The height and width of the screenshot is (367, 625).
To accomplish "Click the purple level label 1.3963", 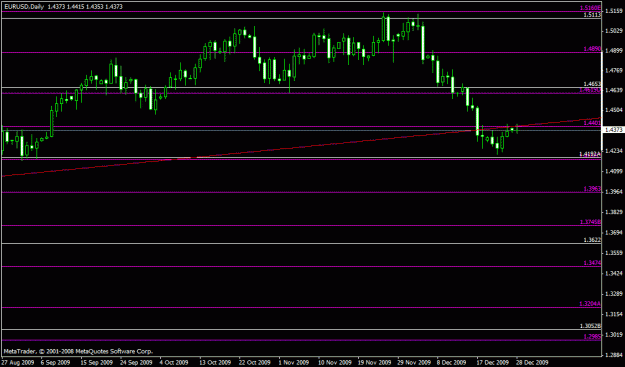I will 592,189.
